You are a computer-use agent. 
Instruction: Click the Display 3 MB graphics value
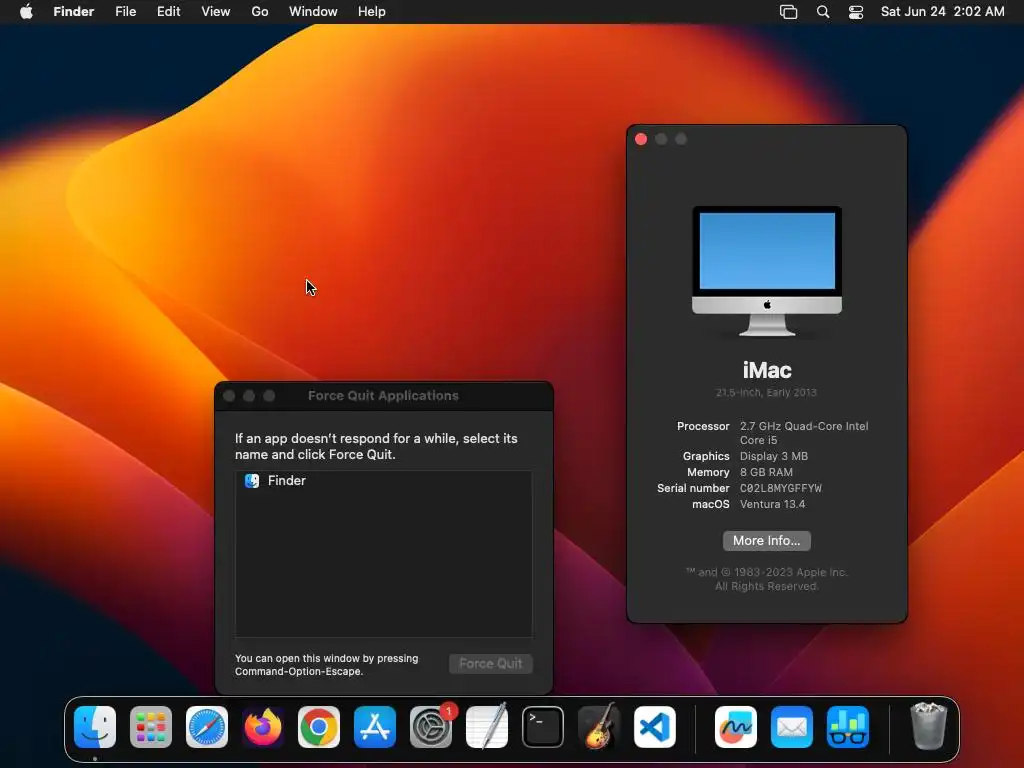click(x=773, y=456)
